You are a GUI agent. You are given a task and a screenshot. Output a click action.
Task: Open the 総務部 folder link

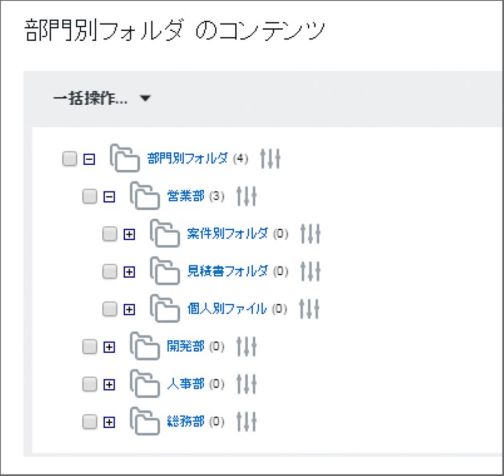click(x=186, y=422)
